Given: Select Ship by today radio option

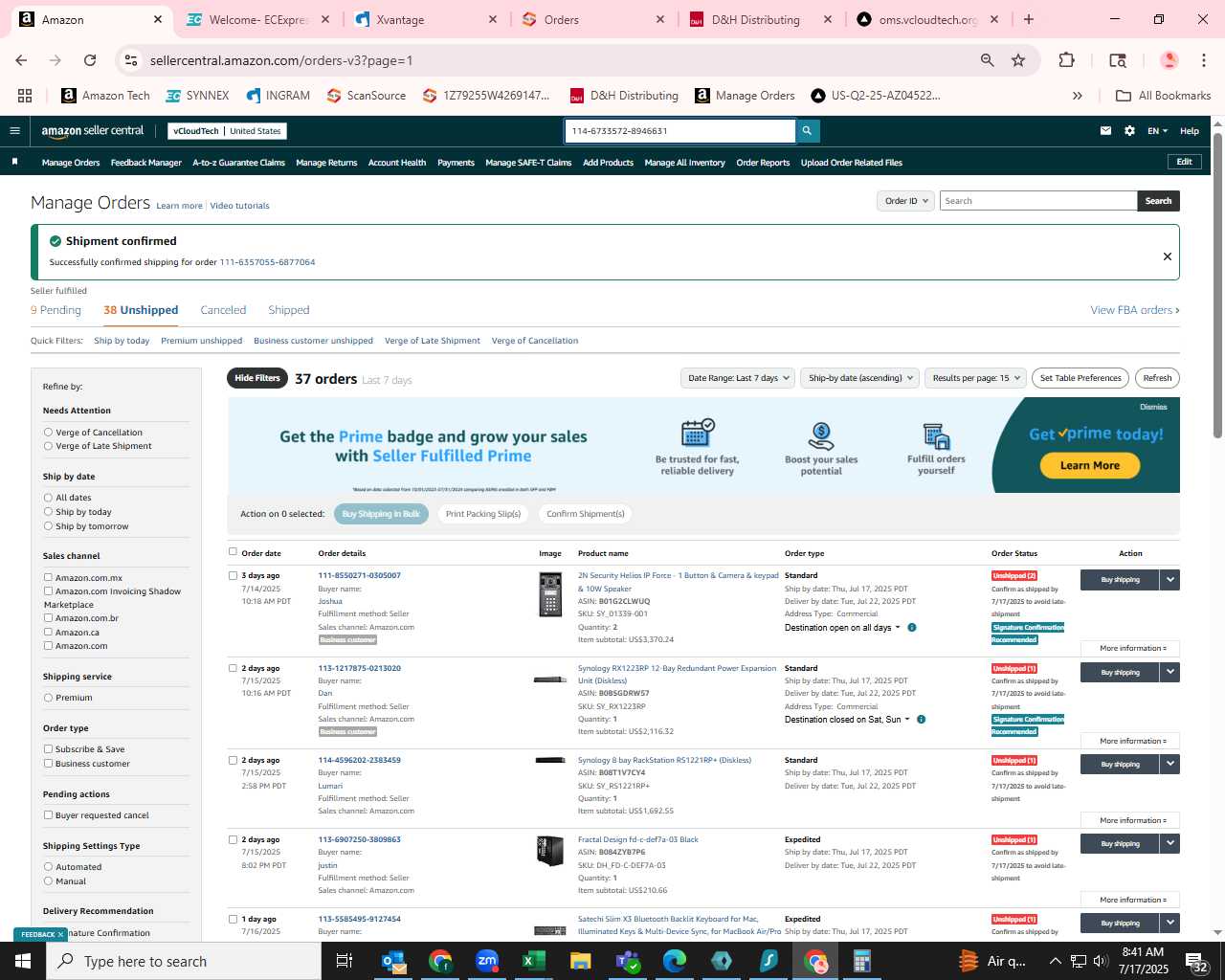Looking at the screenshot, I should pos(48,512).
